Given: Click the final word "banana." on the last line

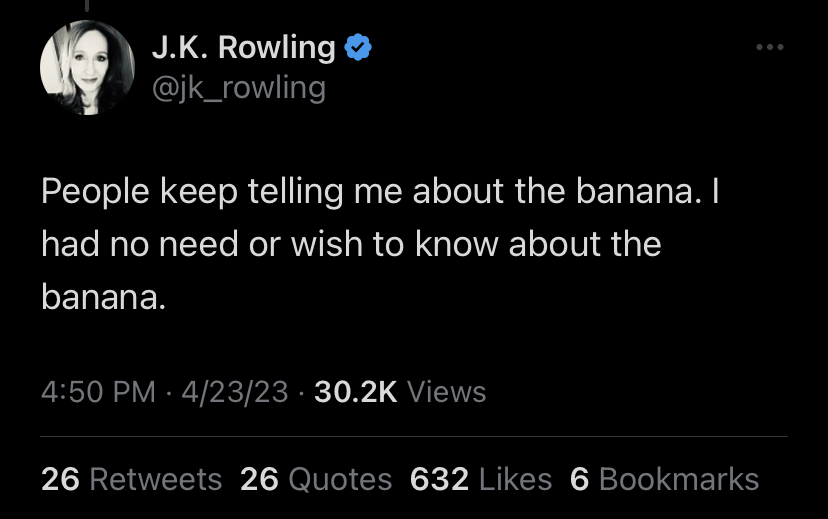Looking at the screenshot, I should (x=103, y=297).
